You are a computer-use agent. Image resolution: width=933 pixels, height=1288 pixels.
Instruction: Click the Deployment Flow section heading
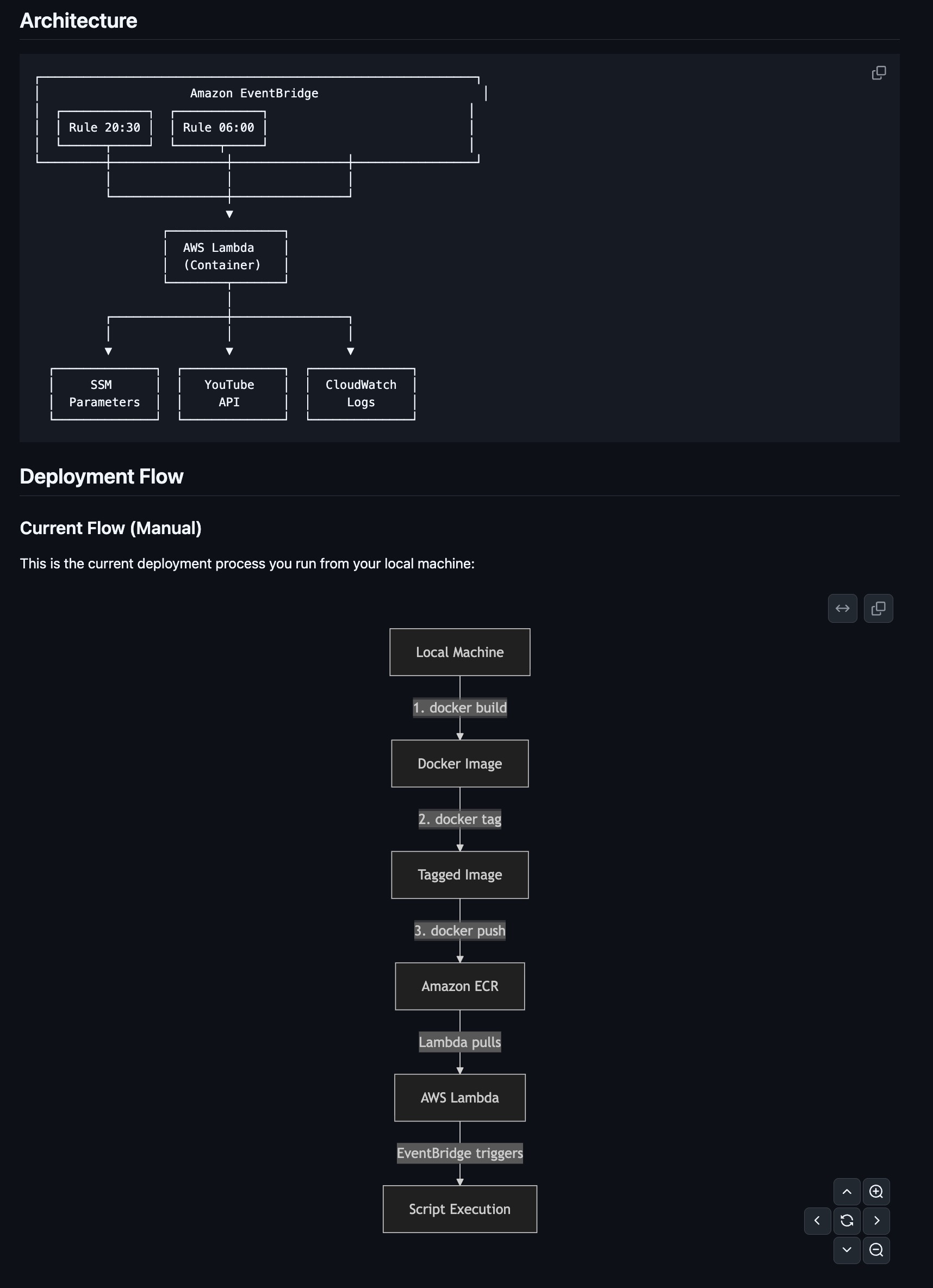(x=102, y=476)
